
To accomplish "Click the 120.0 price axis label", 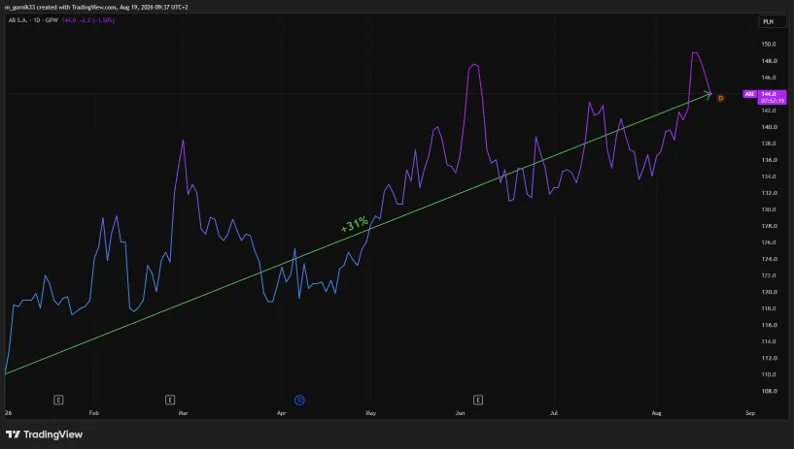I will [768, 292].
